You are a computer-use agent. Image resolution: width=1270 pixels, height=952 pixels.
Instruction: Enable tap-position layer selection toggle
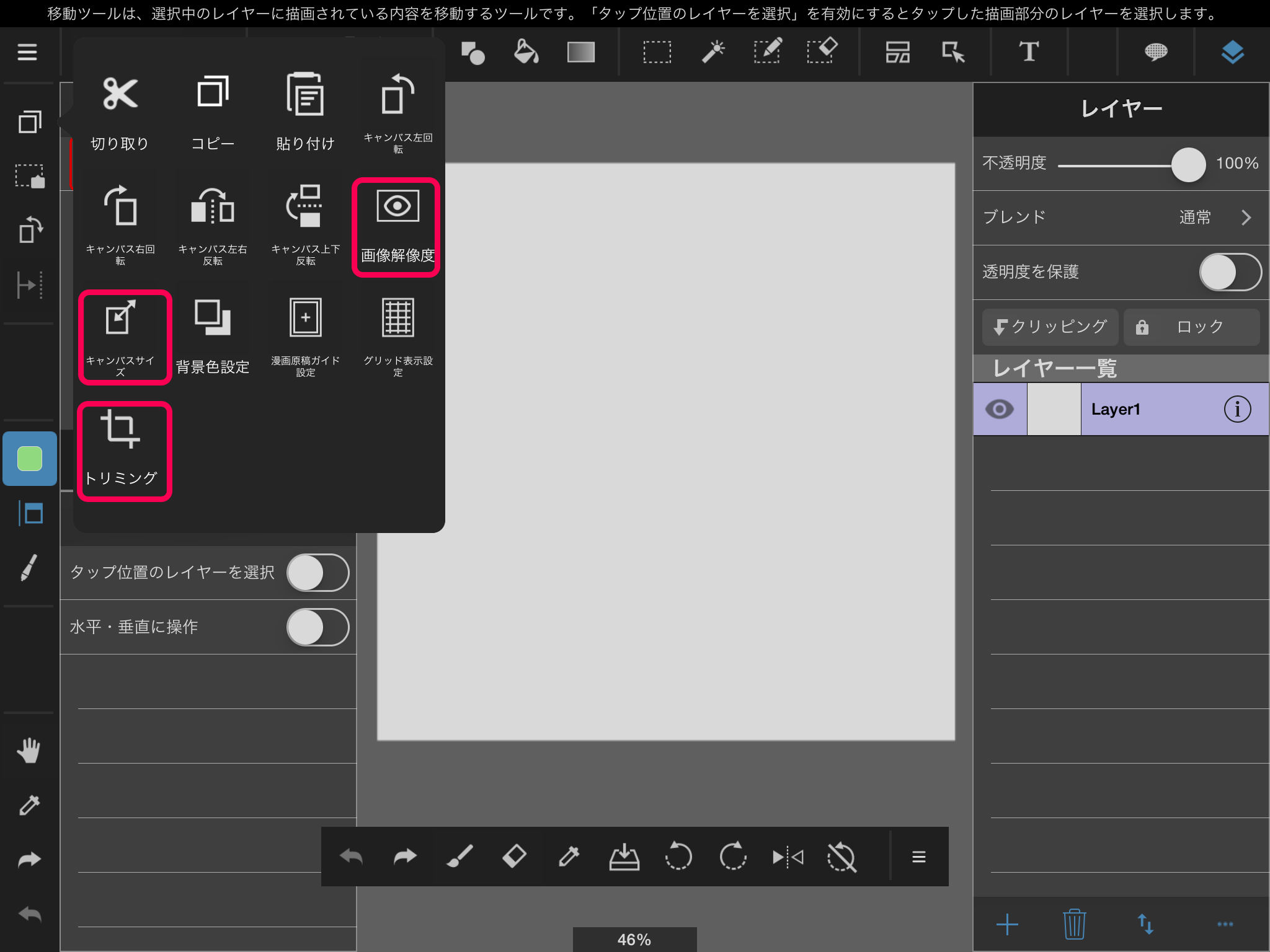click(x=317, y=573)
